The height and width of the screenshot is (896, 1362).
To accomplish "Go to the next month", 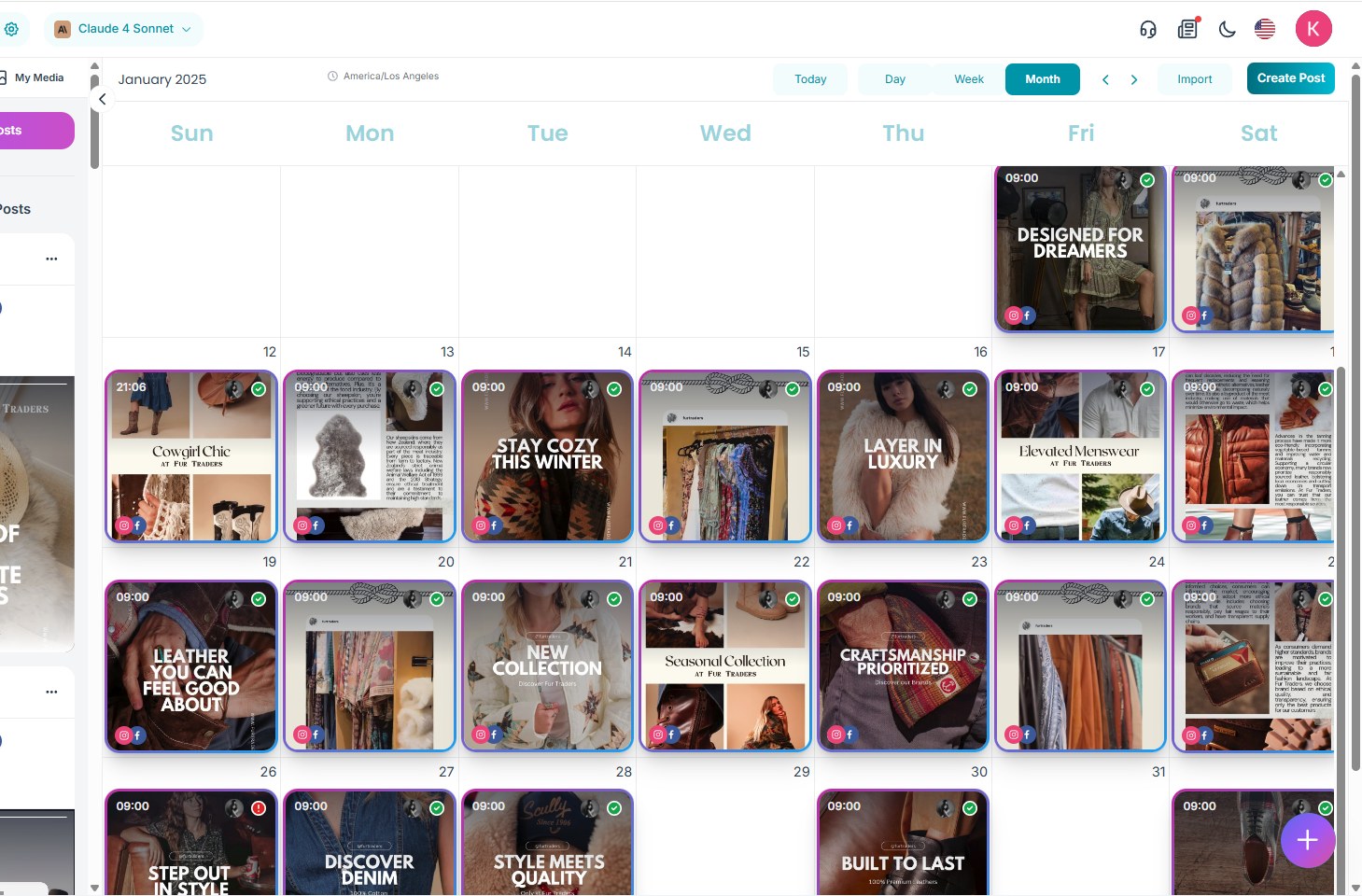I will 1134,79.
